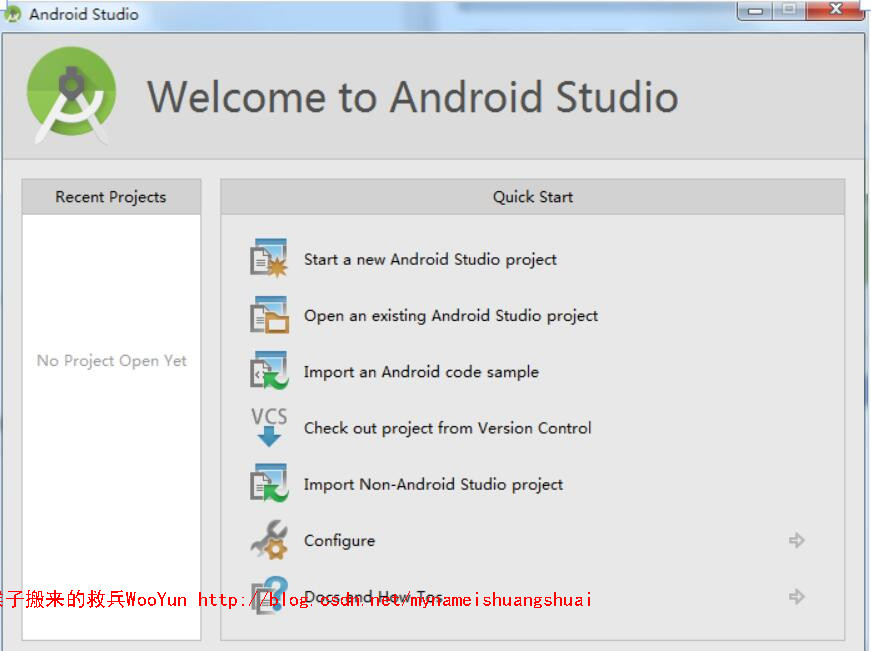Click the new Android Studio project icon
871x651 pixels.
(x=269, y=258)
